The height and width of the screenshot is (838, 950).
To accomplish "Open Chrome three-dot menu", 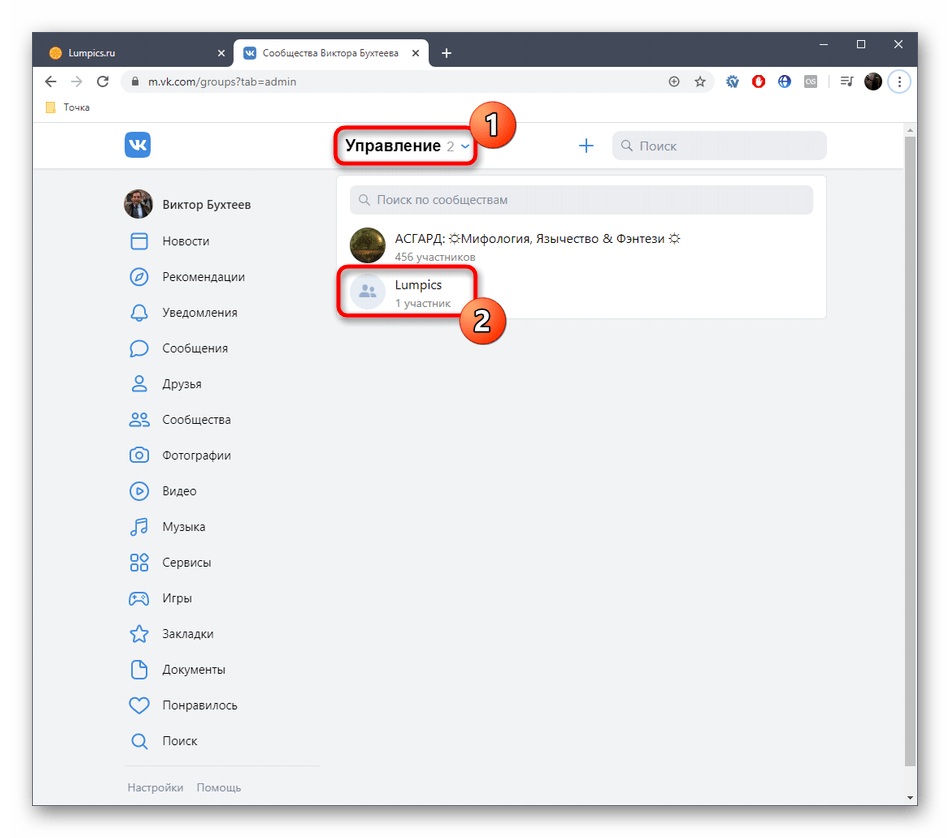I will [x=900, y=81].
